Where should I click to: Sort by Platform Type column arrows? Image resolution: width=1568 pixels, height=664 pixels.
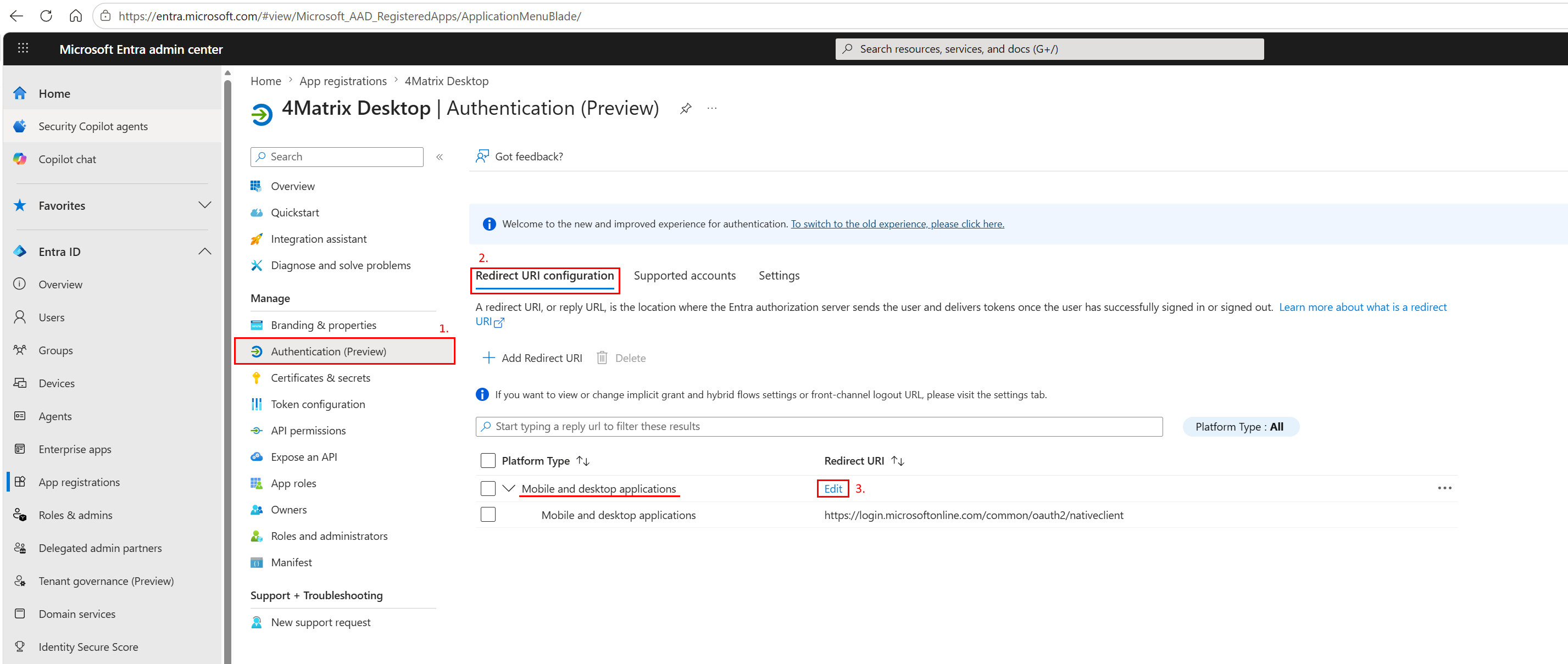coord(583,461)
